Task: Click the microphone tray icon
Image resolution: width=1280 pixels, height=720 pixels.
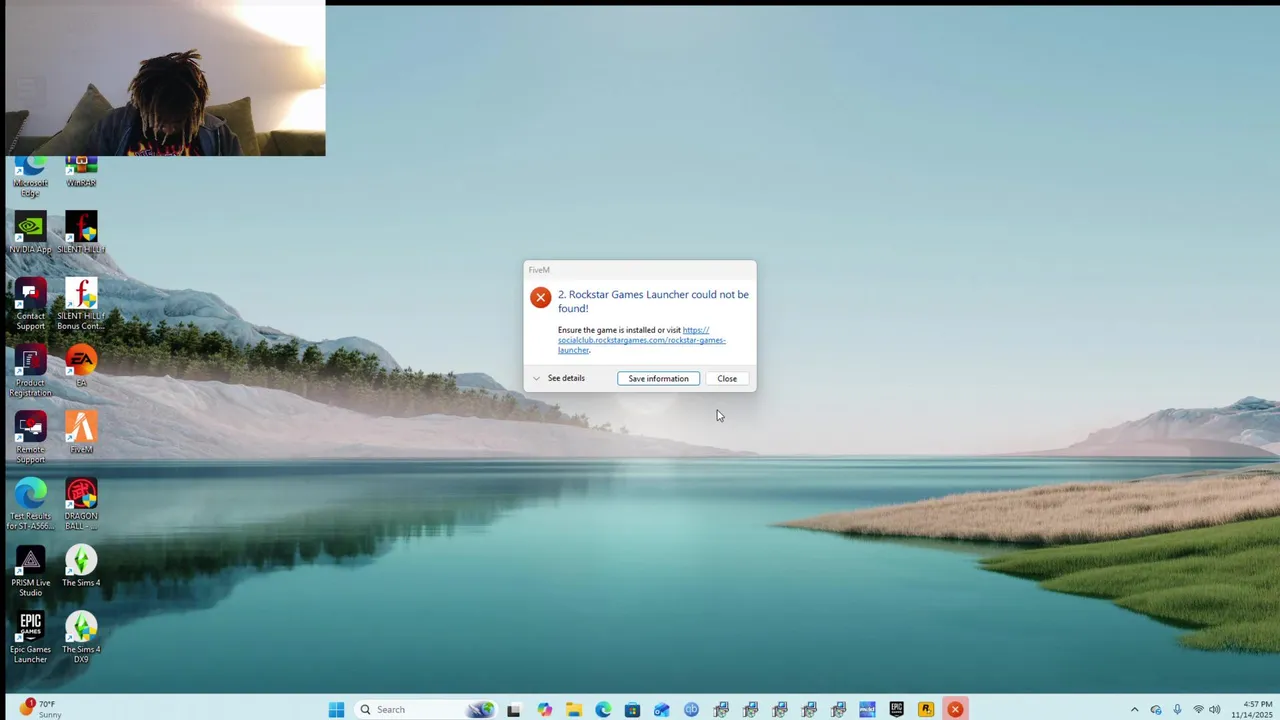Action: coord(1177,710)
